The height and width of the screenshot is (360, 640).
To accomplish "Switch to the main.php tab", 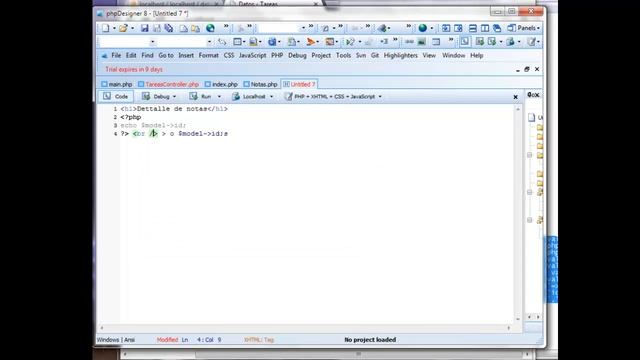I will (x=117, y=84).
